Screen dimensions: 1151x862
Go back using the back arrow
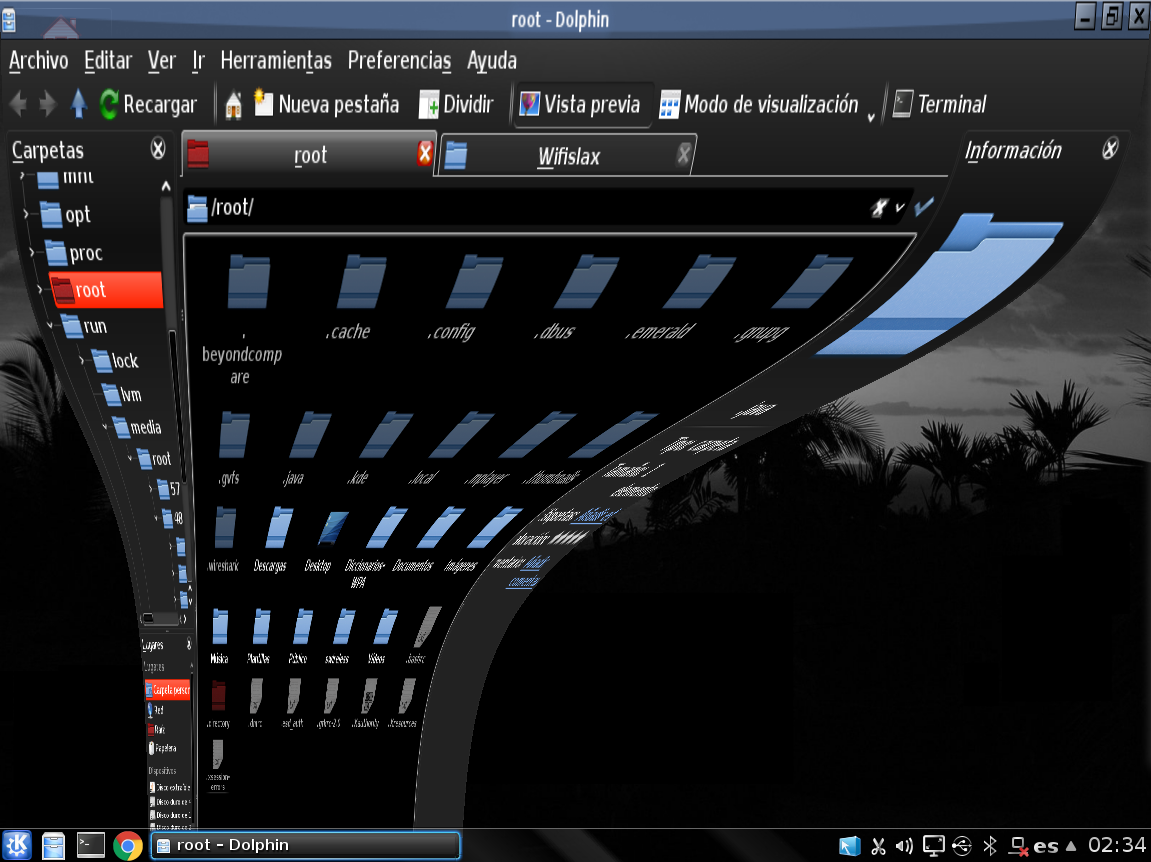click(18, 104)
